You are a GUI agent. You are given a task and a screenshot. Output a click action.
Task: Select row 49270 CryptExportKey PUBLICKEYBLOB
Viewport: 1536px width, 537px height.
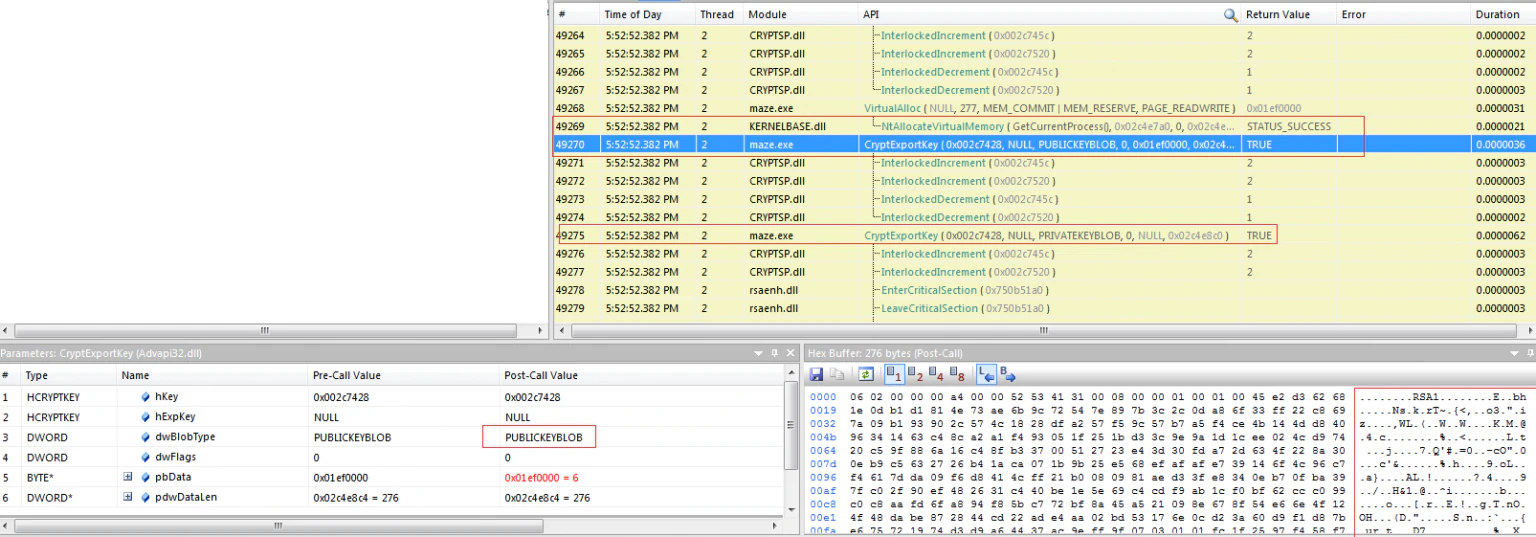pyautogui.click(x=1044, y=144)
